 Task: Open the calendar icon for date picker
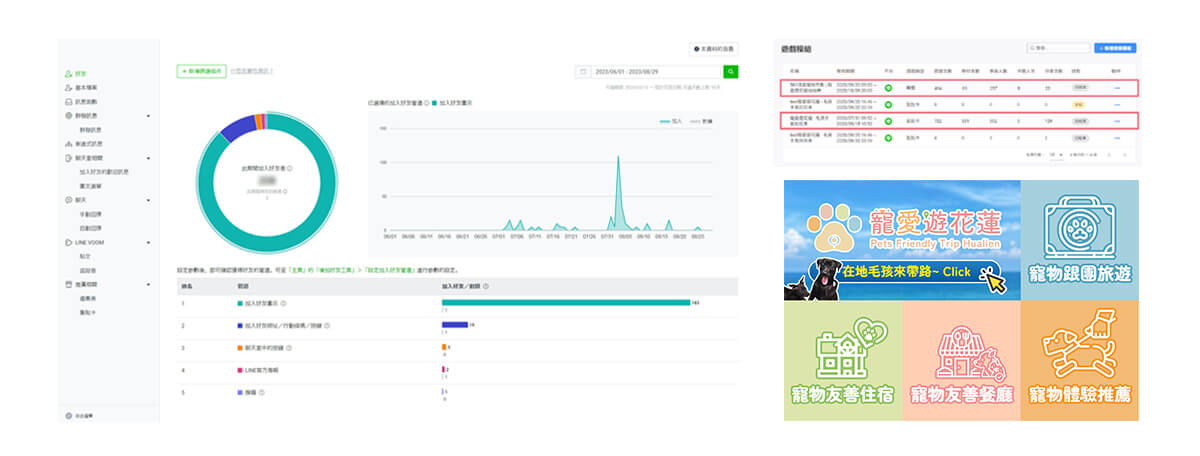tap(583, 72)
